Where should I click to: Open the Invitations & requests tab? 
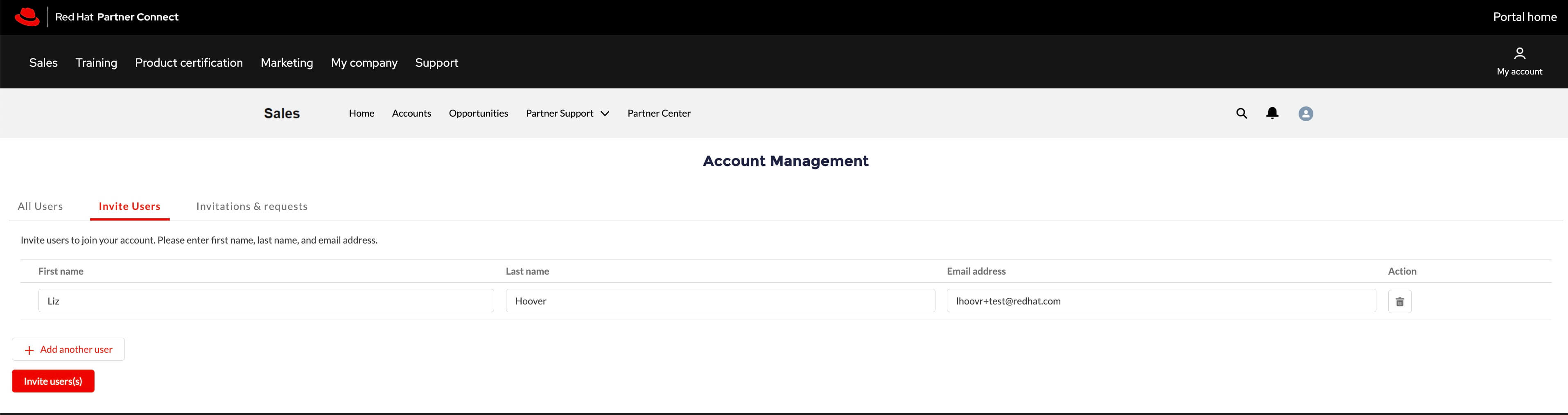click(x=252, y=206)
